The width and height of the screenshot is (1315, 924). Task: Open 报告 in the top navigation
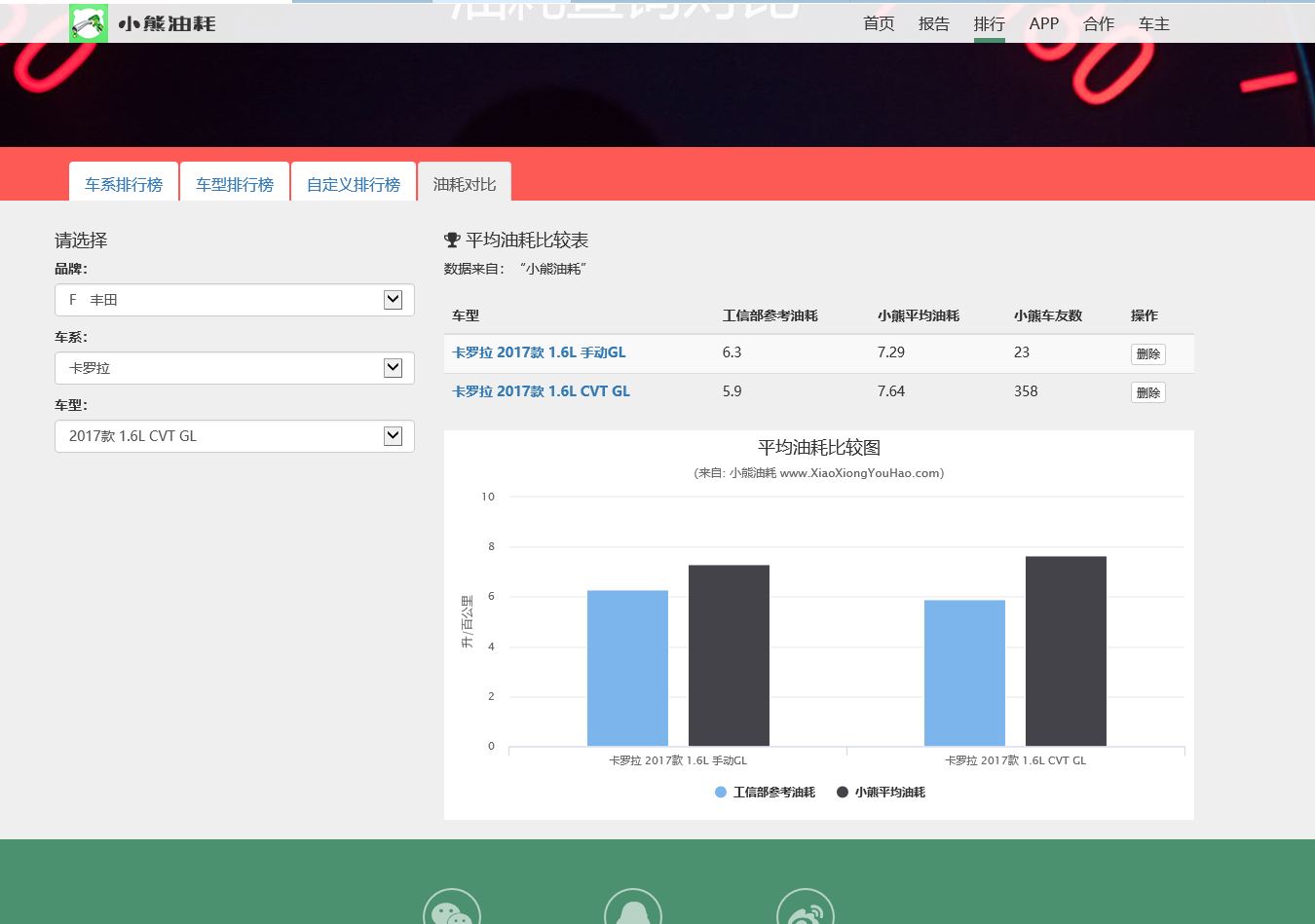point(934,23)
